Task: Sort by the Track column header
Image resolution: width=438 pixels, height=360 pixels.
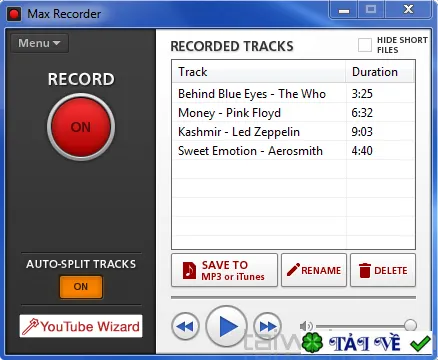Action: pyautogui.click(x=259, y=72)
